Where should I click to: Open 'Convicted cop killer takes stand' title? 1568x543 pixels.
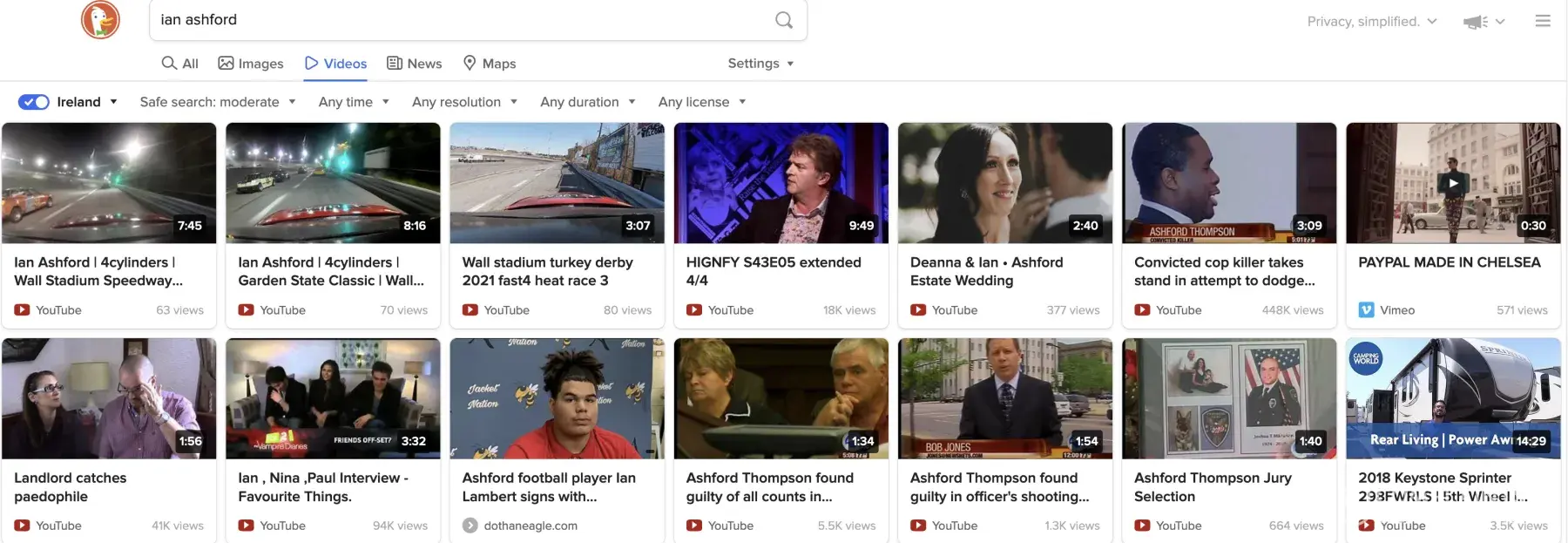click(x=1224, y=271)
